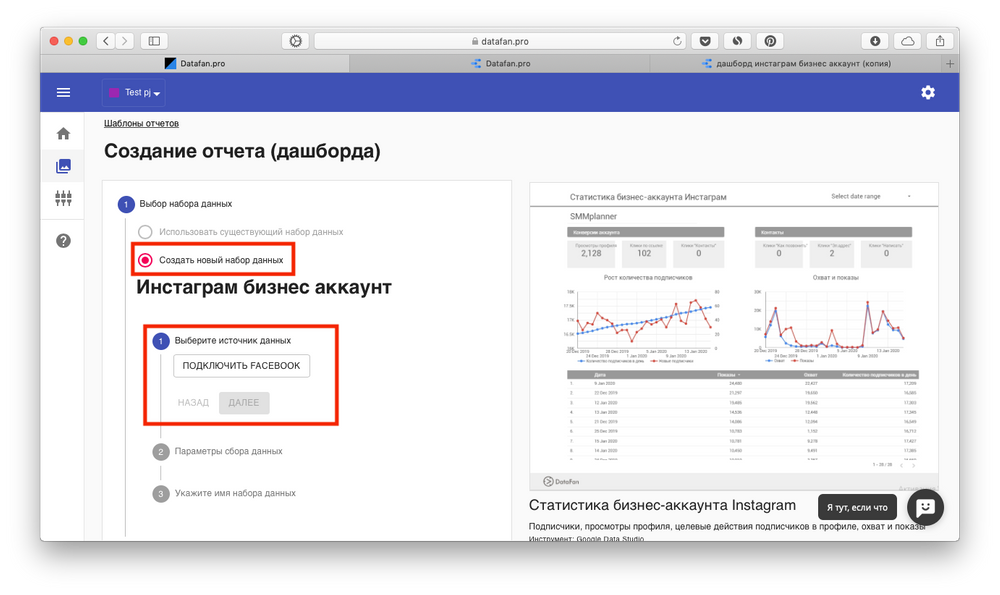Open the help question mark icon
The image size is (1000, 595).
[x=63, y=240]
